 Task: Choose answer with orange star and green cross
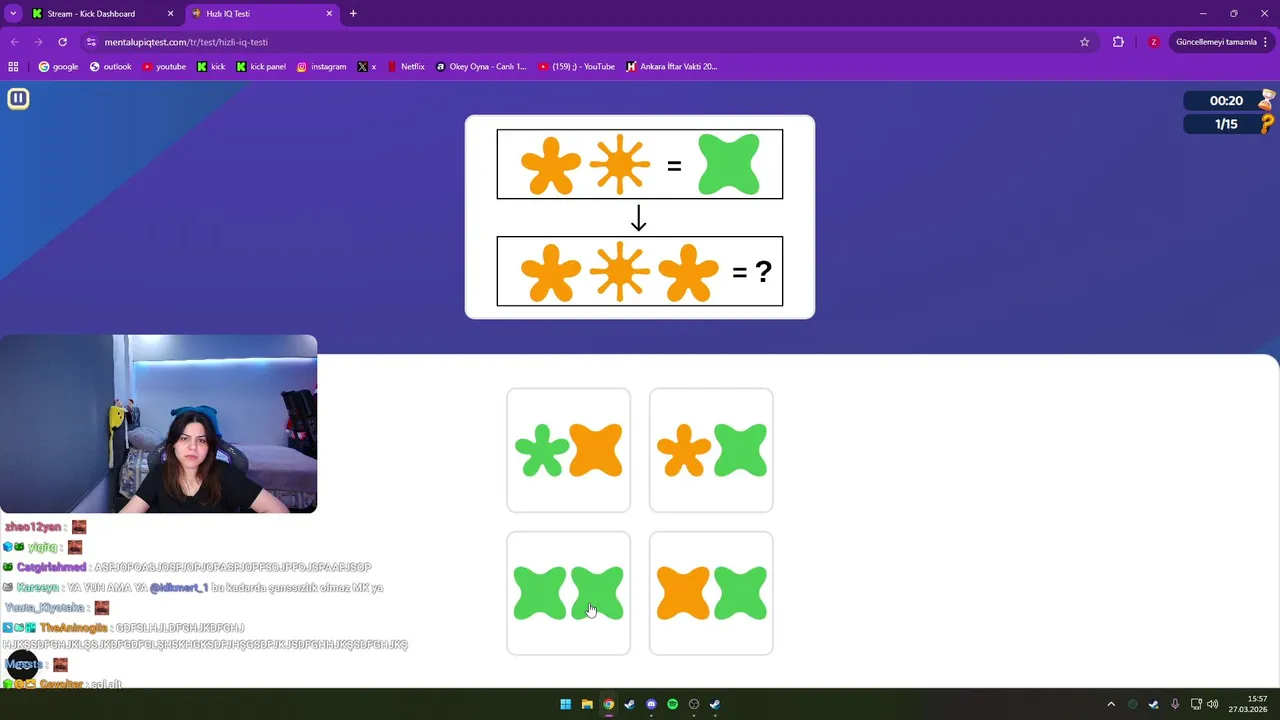click(711, 450)
